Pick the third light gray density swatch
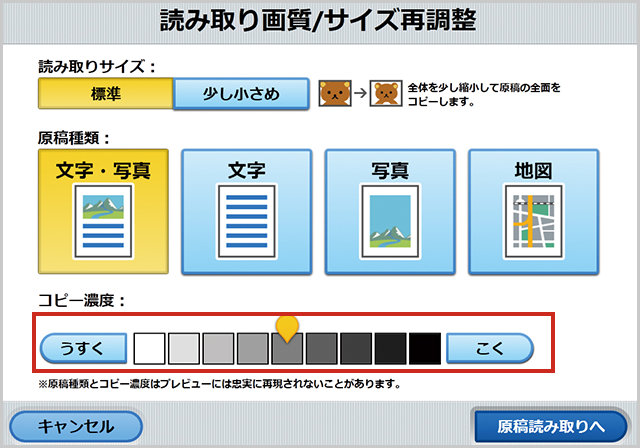Screen dimensions: 640x448 tap(218, 348)
